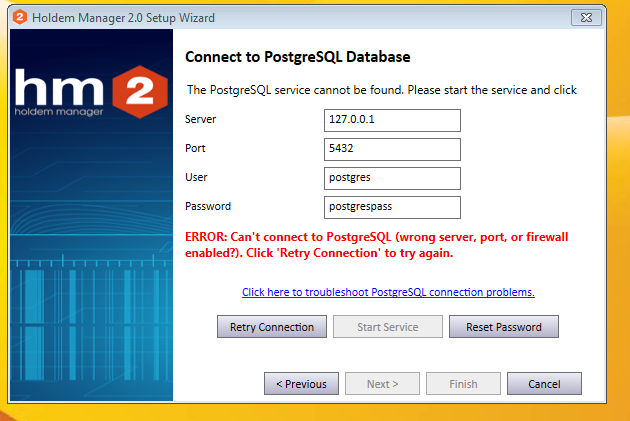Click the Holdem Manager icon in title bar

click(x=19, y=18)
